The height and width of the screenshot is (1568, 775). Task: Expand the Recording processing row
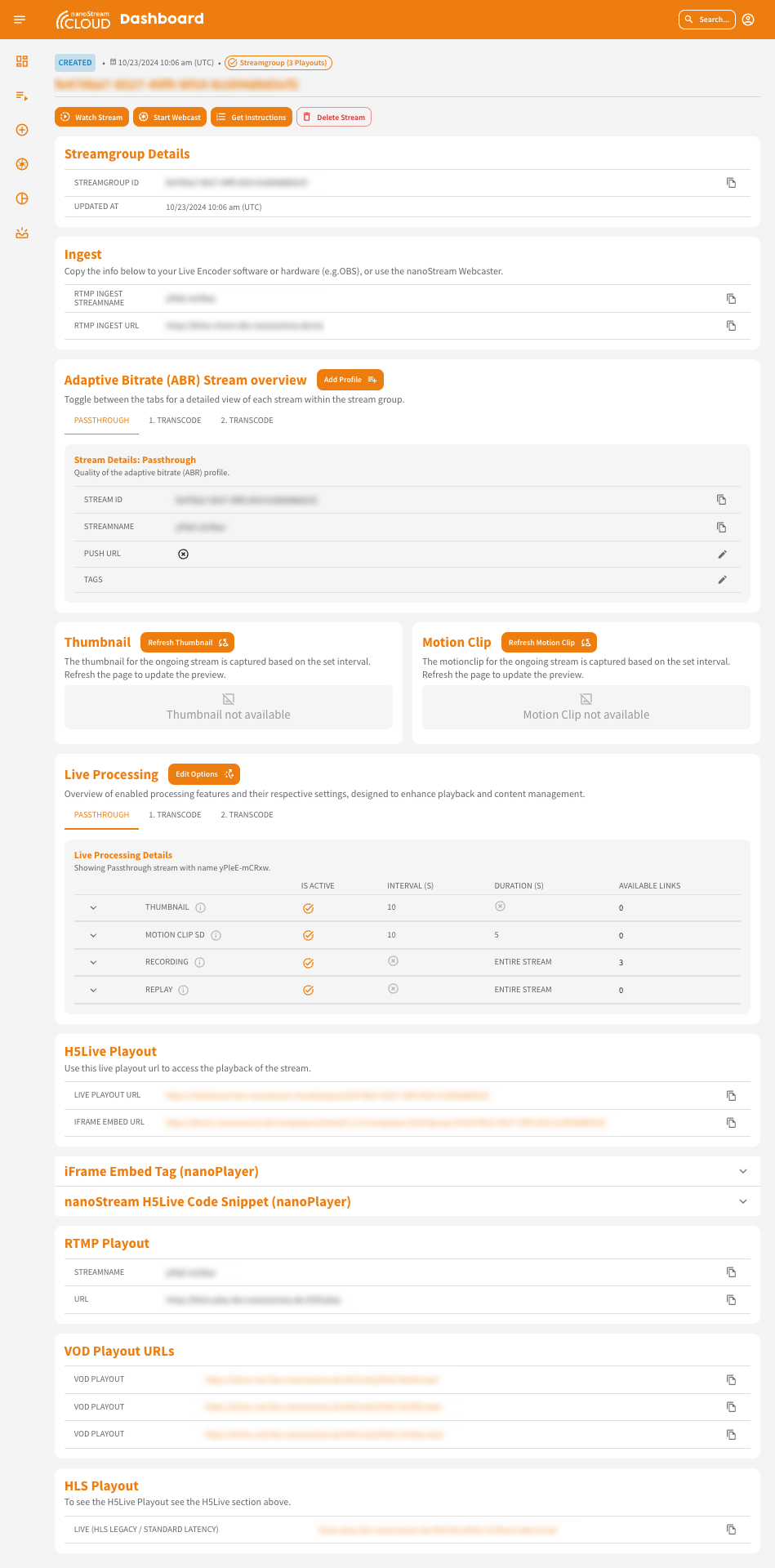[x=93, y=963]
